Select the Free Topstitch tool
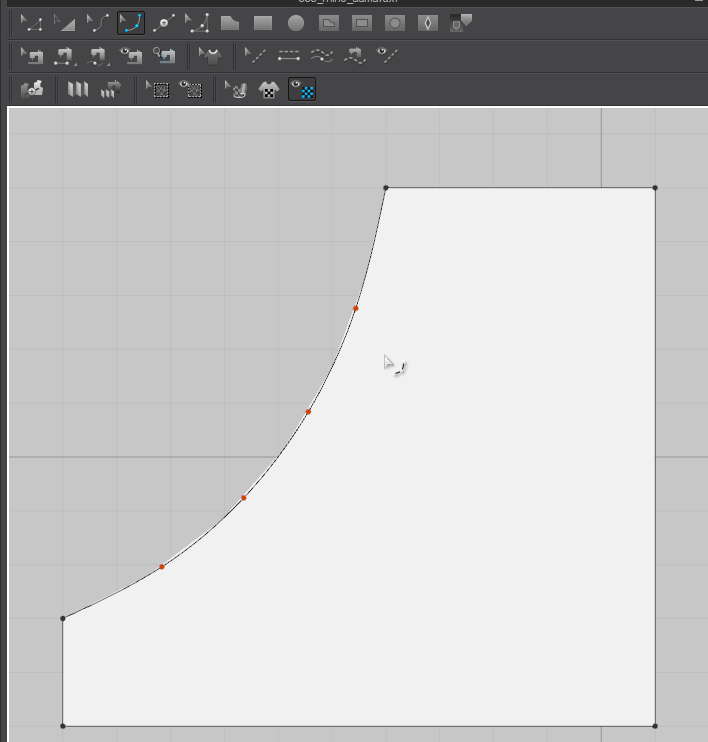708x742 pixels. click(322, 56)
